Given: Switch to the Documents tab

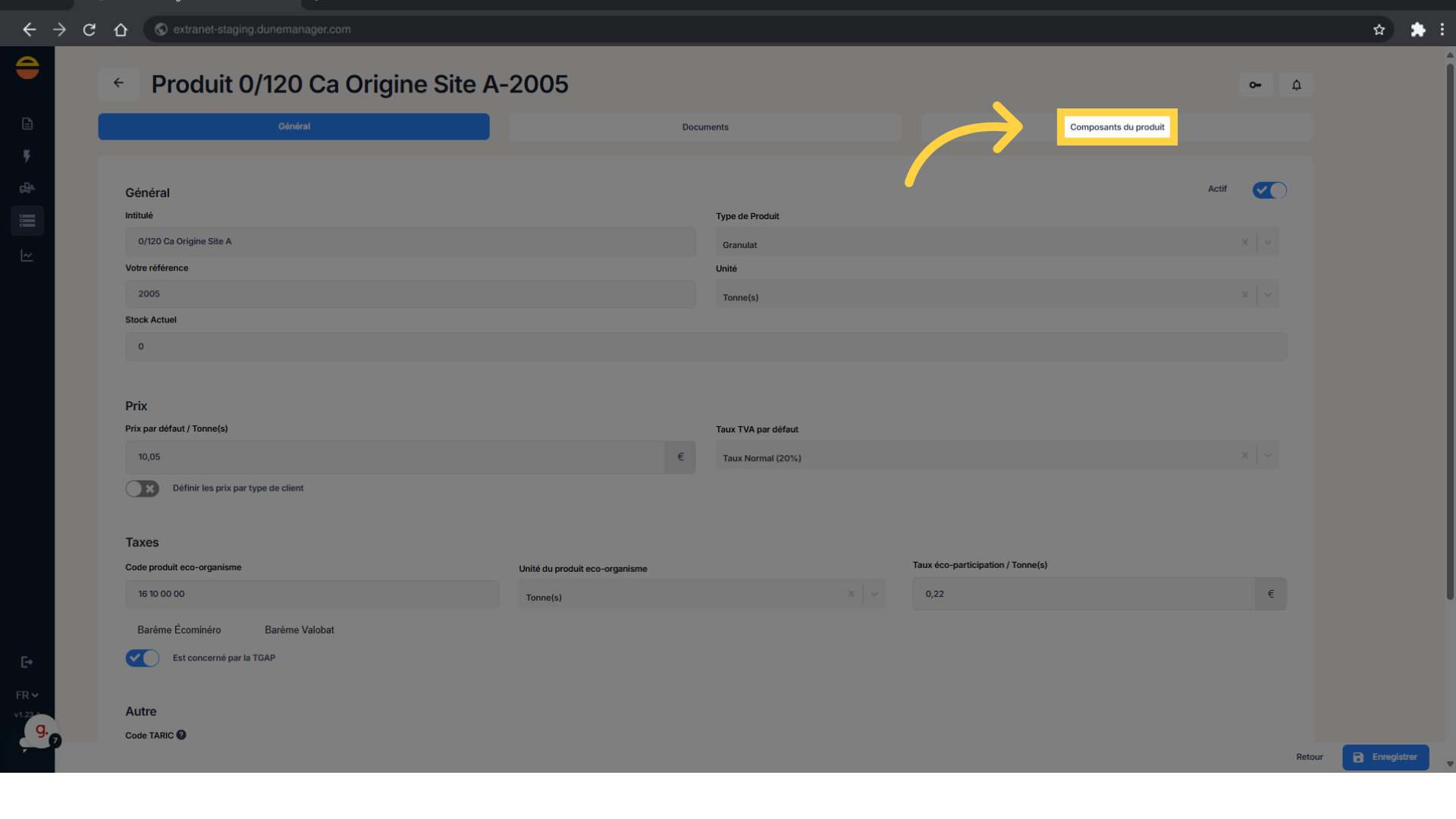Looking at the screenshot, I should tap(704, 127).
